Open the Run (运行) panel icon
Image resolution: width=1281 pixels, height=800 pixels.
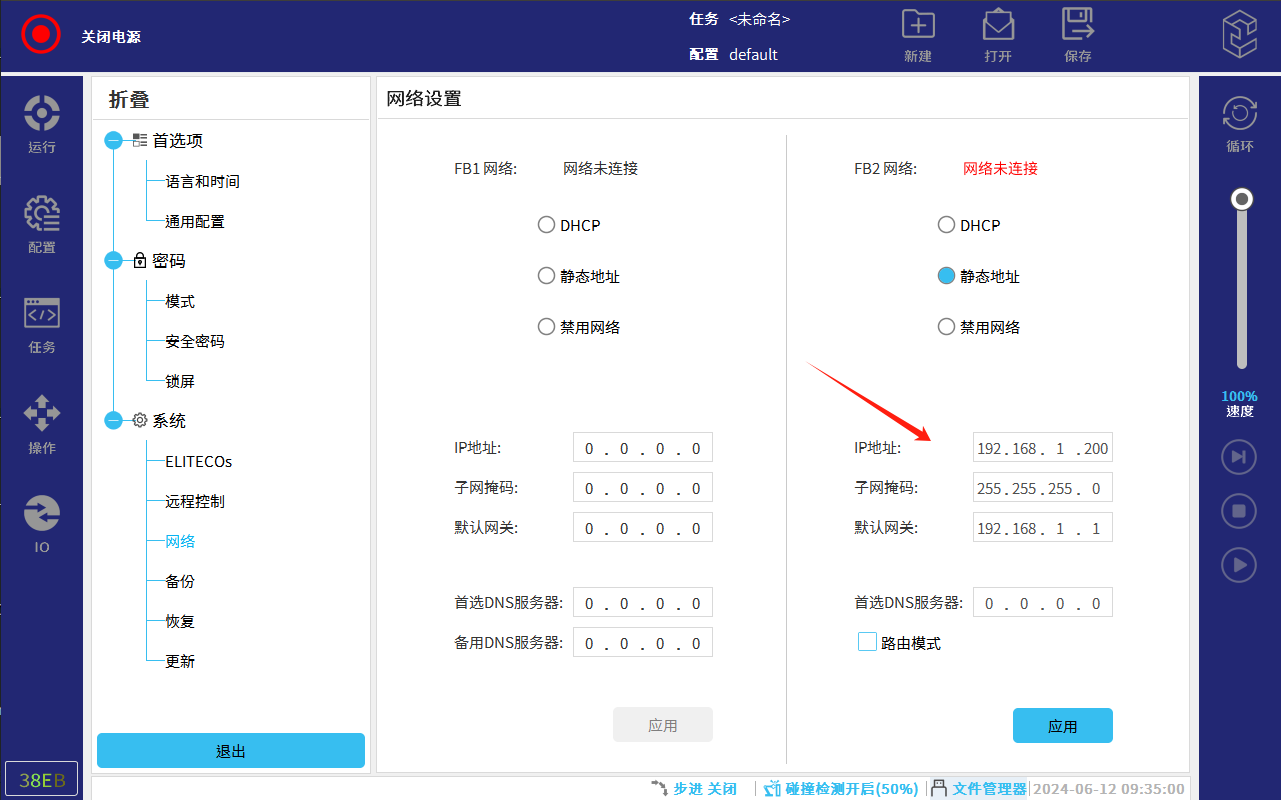click(x=42, y=114)
